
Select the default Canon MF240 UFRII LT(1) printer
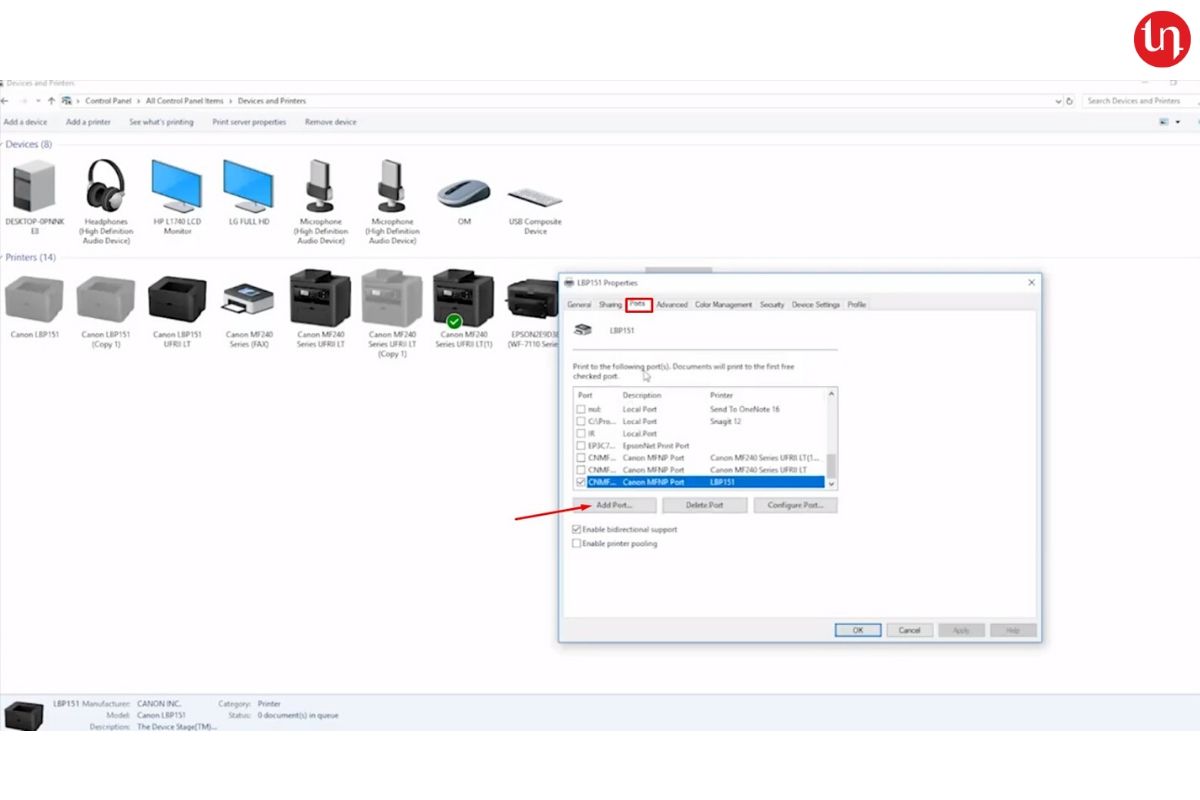coord(464,298)
